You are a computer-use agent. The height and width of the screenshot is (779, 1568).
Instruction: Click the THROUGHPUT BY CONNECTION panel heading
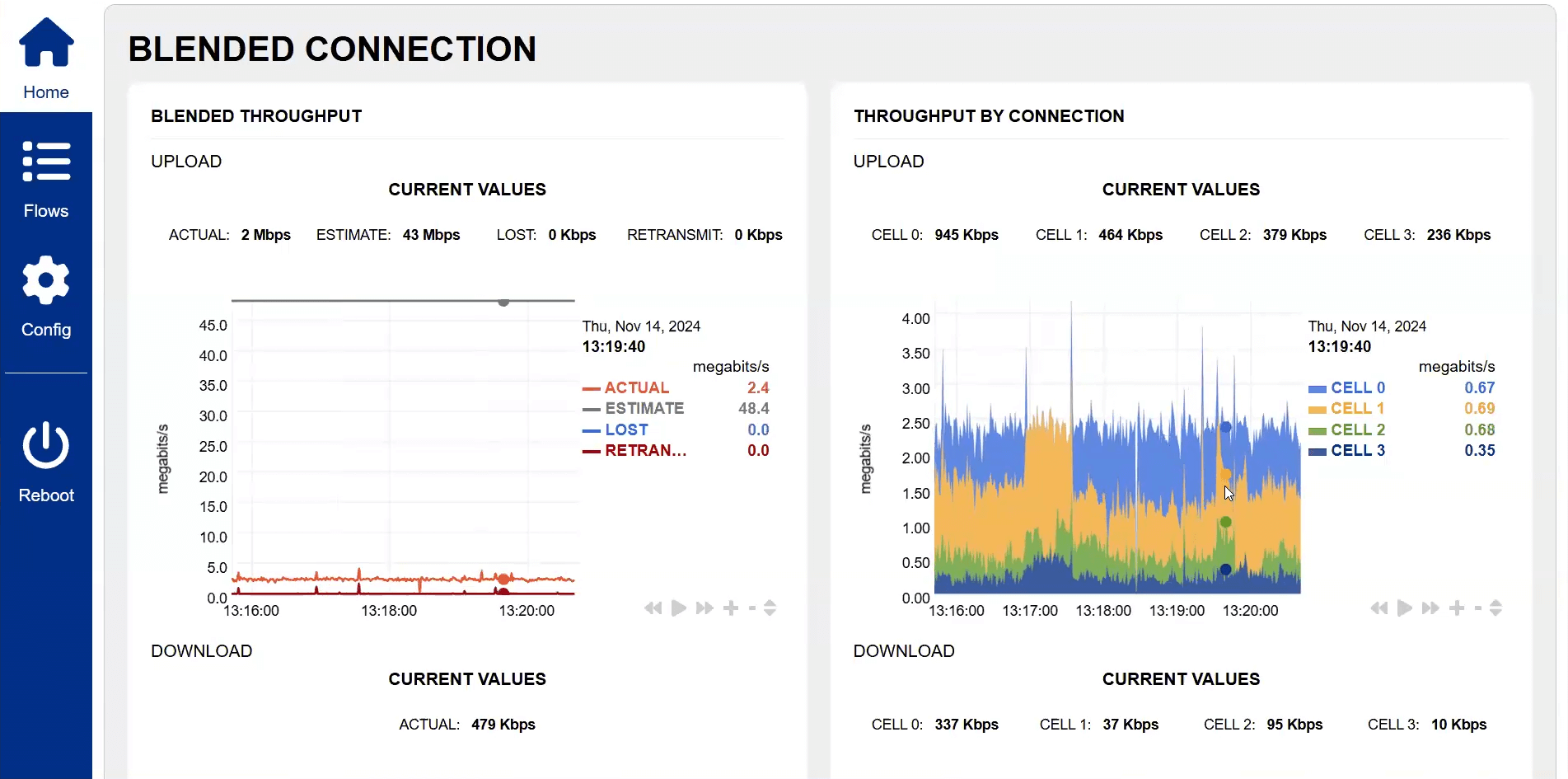click(x=989, y=116)
